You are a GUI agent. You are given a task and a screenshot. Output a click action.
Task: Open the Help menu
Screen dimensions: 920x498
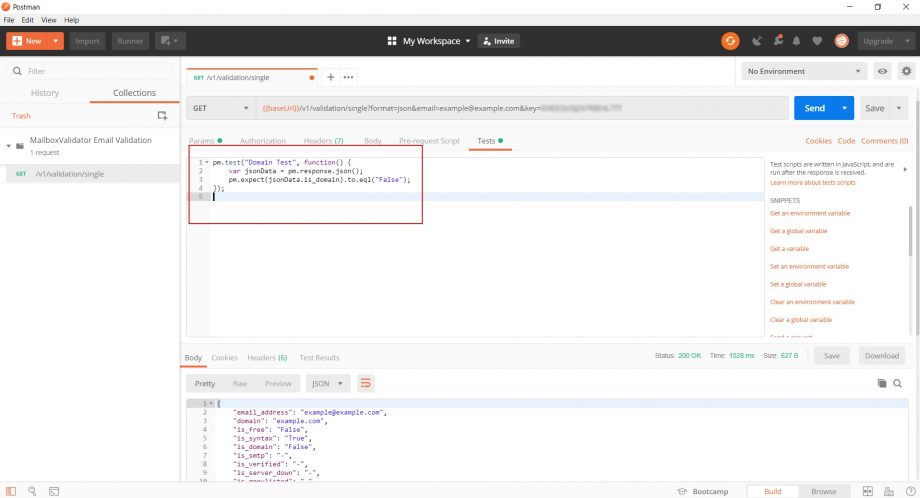tap(72, 20)
